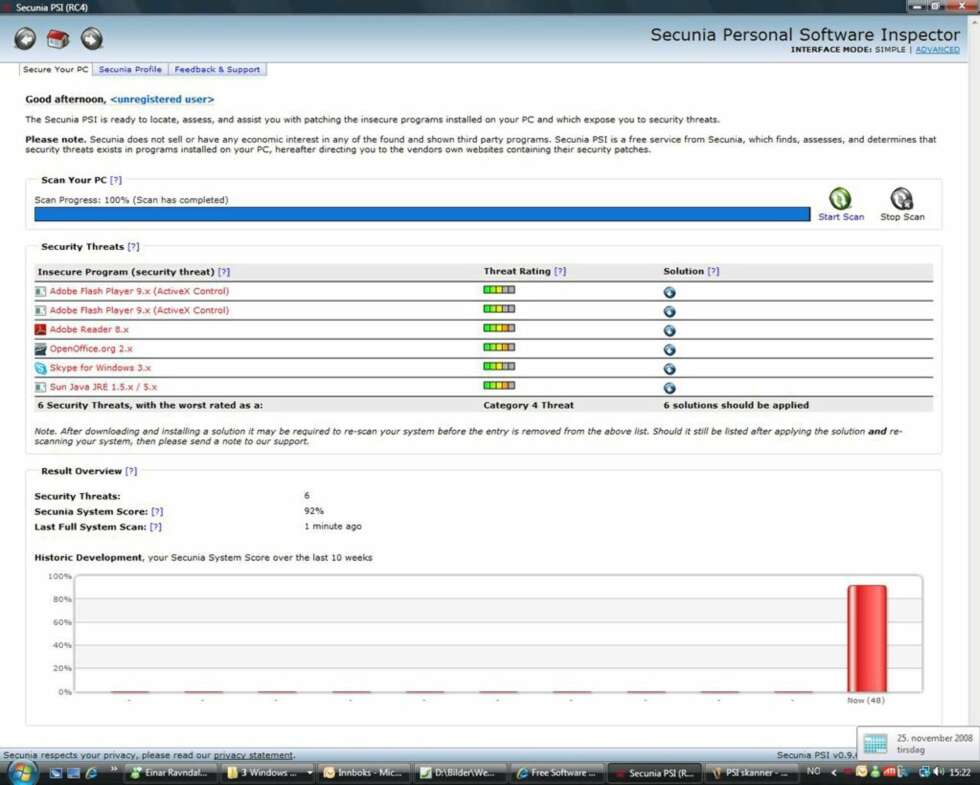Viewport: 980px width, 785px height.
Task: Go to the home page icon
Action: [58, 39]
